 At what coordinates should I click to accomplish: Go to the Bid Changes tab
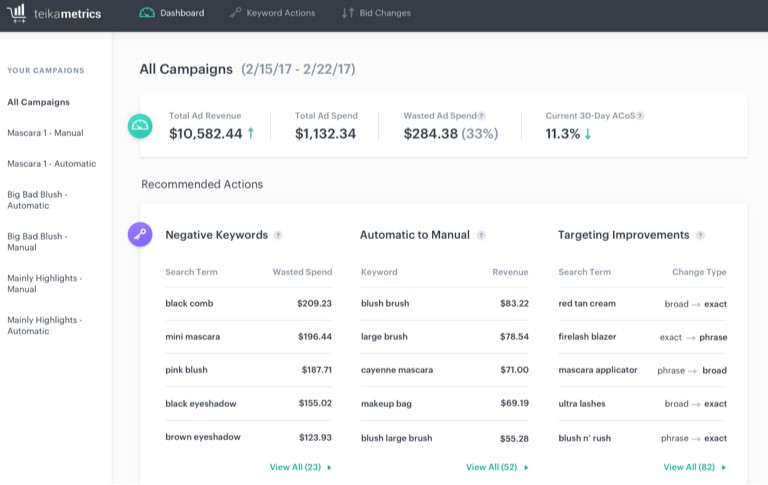point(376,13)
